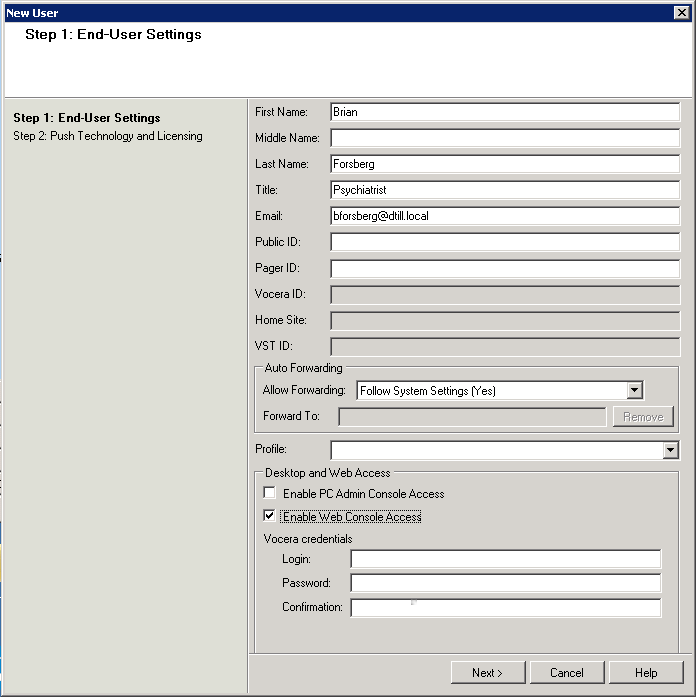Click the Vocera credentials Password field
Image resolution: width=696 pixels, height=697 pixels.
tap(506, 583)
